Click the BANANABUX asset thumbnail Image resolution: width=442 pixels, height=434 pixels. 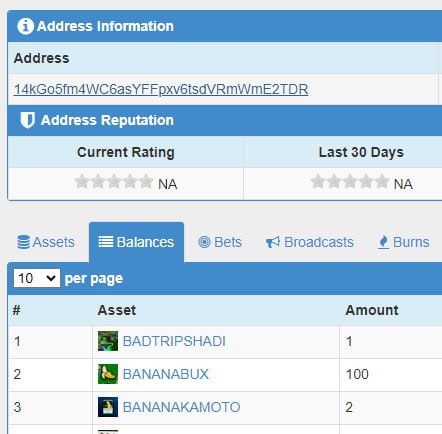pyautogui.click(x=108, y=374)
